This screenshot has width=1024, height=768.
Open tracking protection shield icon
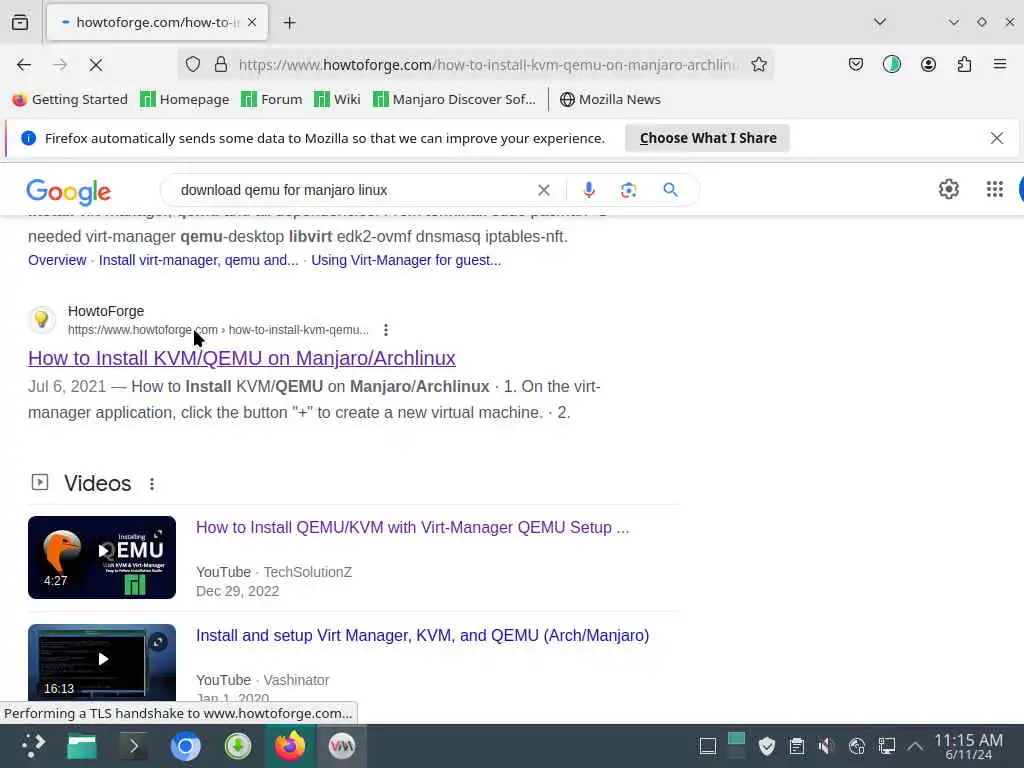pyautogui.click(x=193, y=65)
